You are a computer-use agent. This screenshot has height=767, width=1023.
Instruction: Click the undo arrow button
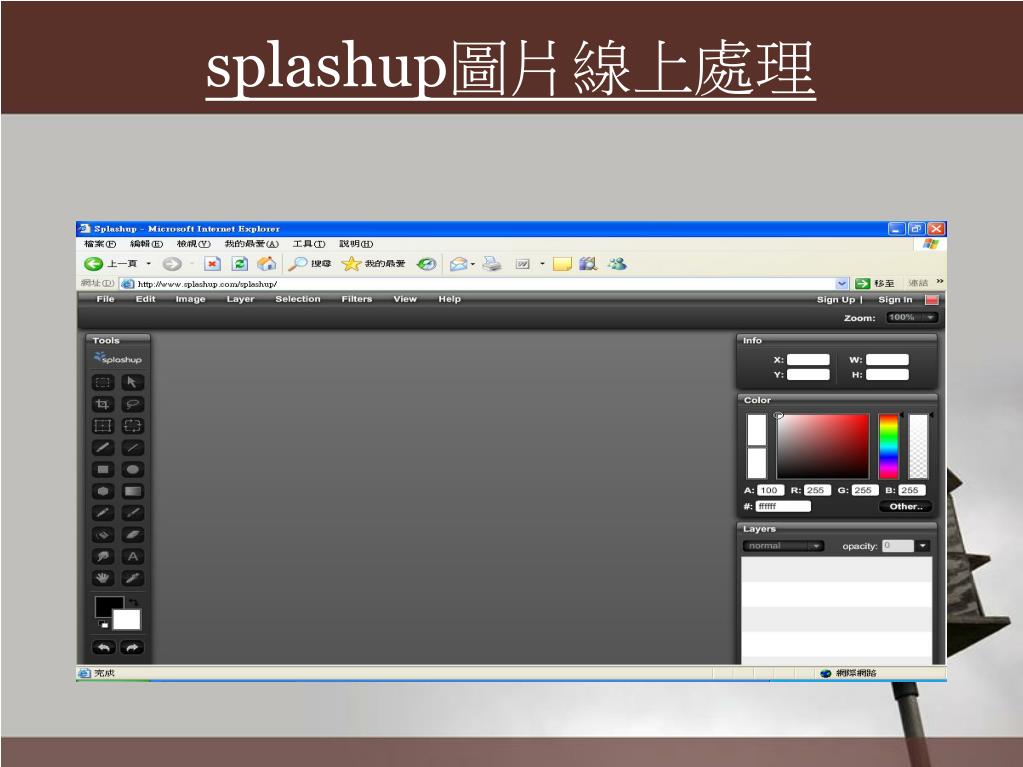pos(104,647)
